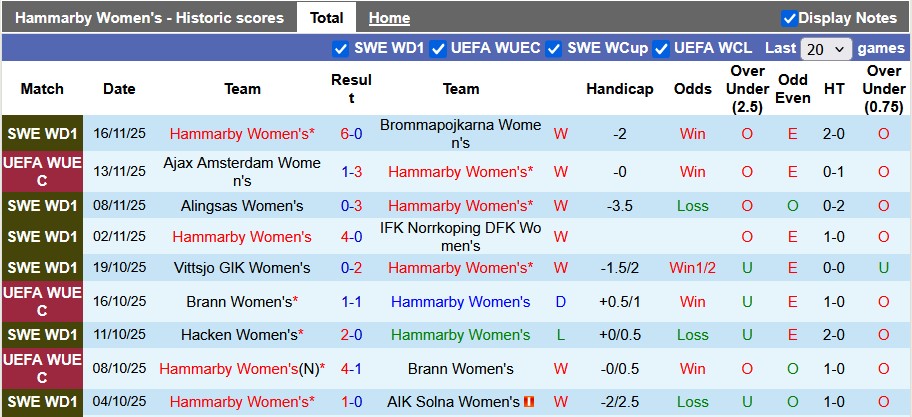This screenshot has width=912, height=417.
Task: Open Brommapojkarna Women's team link
Action: coord(461,134)
